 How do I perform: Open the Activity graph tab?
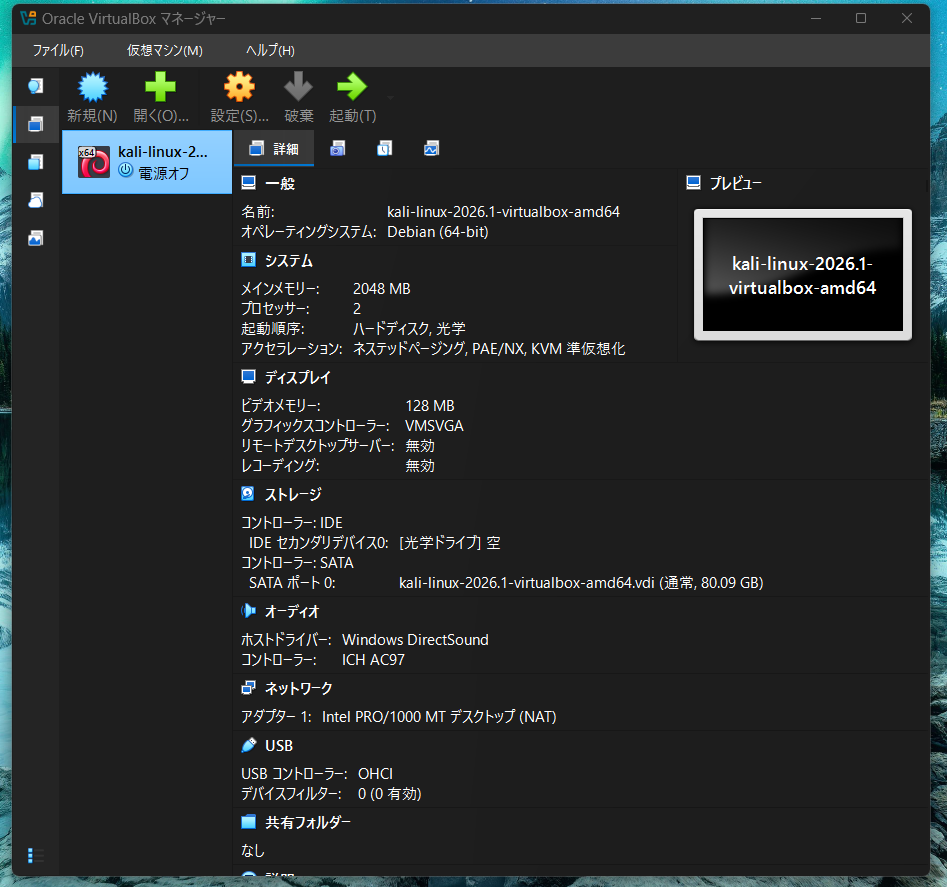tap(431, 148)
